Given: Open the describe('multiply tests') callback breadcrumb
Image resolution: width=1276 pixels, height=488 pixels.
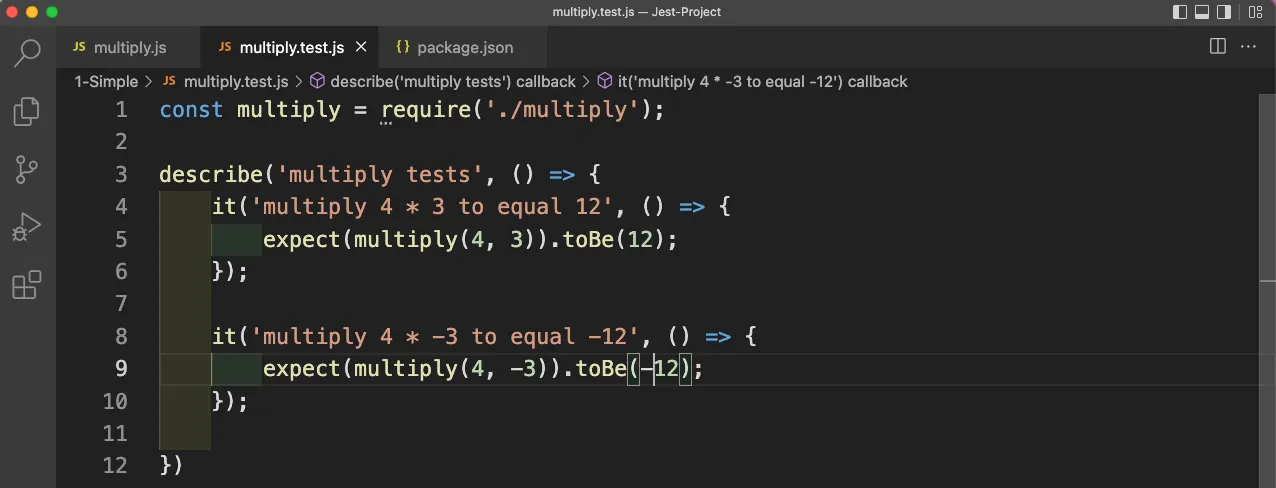Looking at the screenshot, I should (x=453, y=81).
